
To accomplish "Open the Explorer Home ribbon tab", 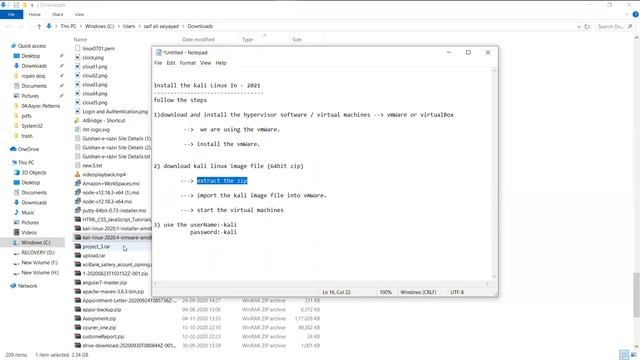I will click(35, 14).
